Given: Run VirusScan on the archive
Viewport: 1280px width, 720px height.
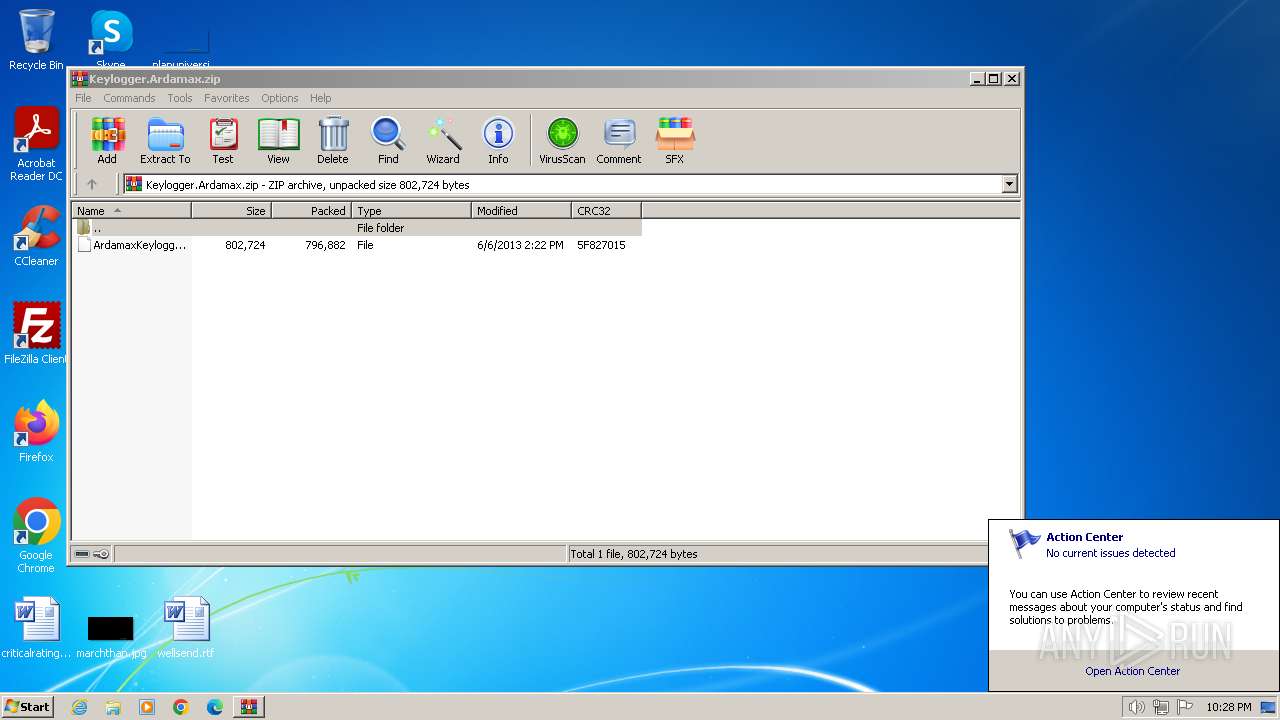Looking at the screenshot, I should click(x=562, y=140).
